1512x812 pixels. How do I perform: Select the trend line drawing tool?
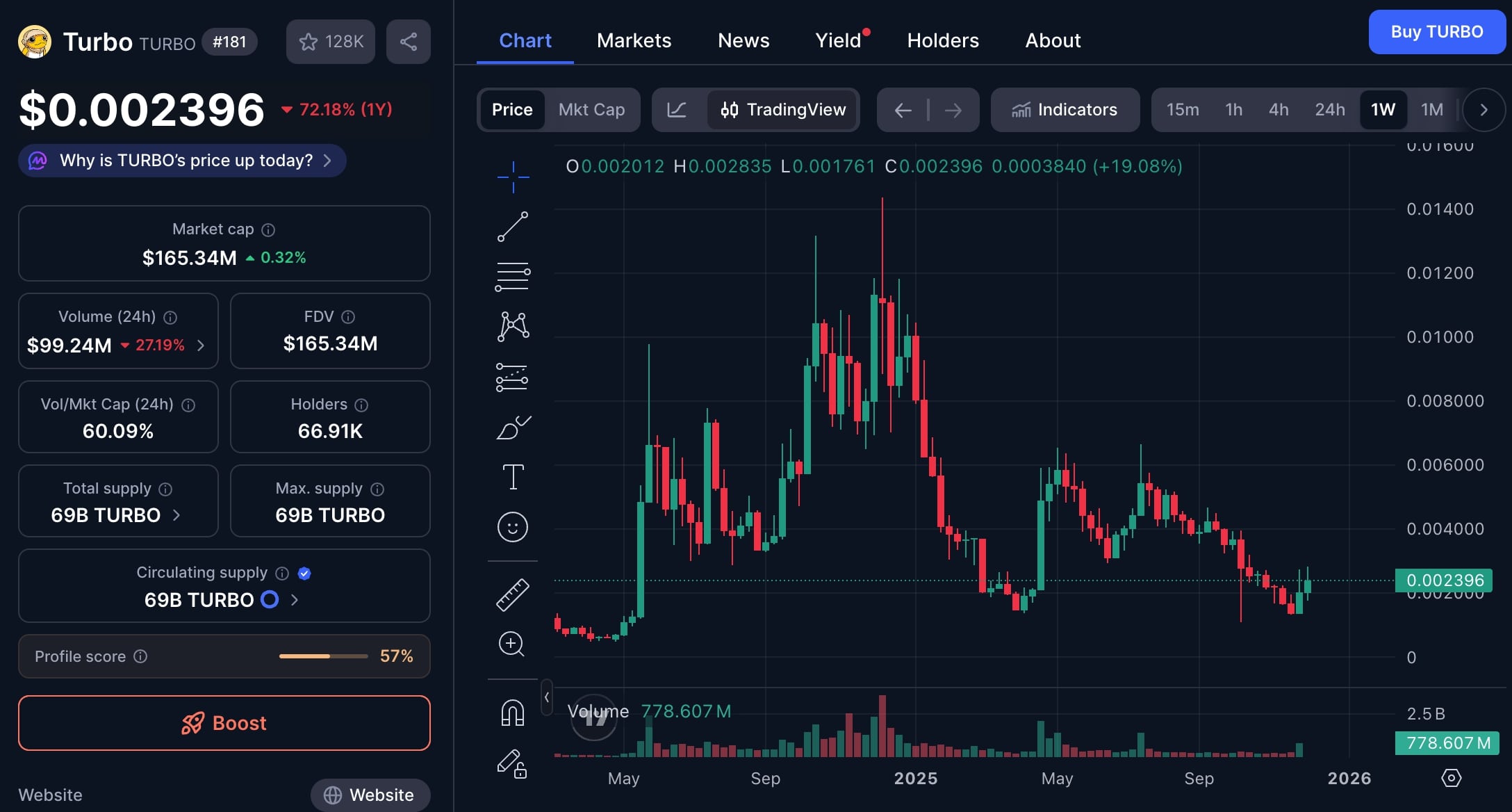click(x=513, y=227)
